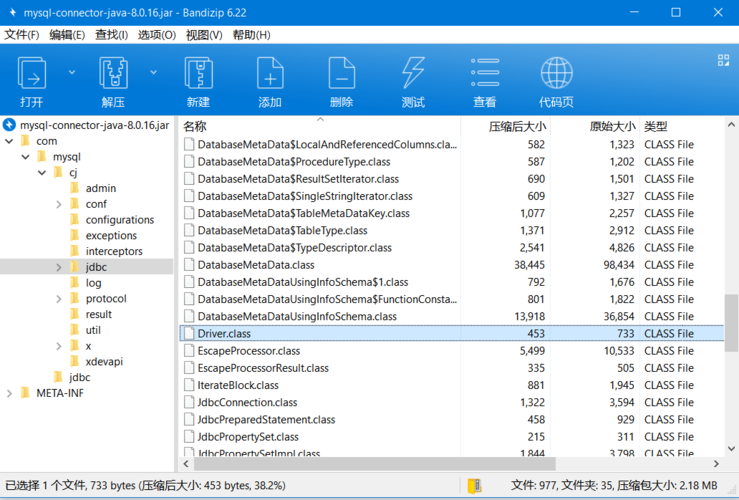Viewport: 739px width, 500px height.
Task: Click the Bandizip logo in title bar
Action: pos(12,12)
